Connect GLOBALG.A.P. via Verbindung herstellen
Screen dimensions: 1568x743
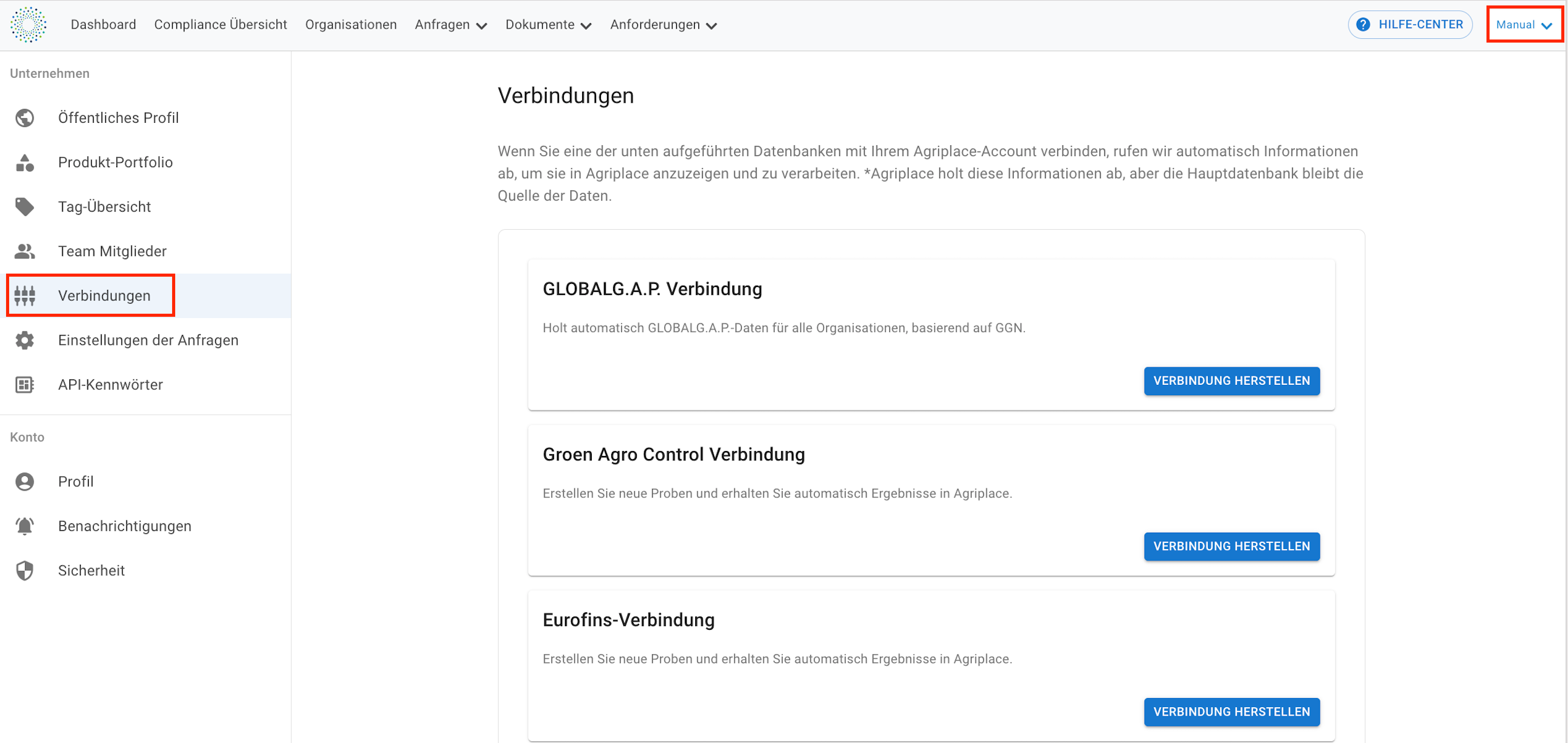click(x=1232, y=381)
